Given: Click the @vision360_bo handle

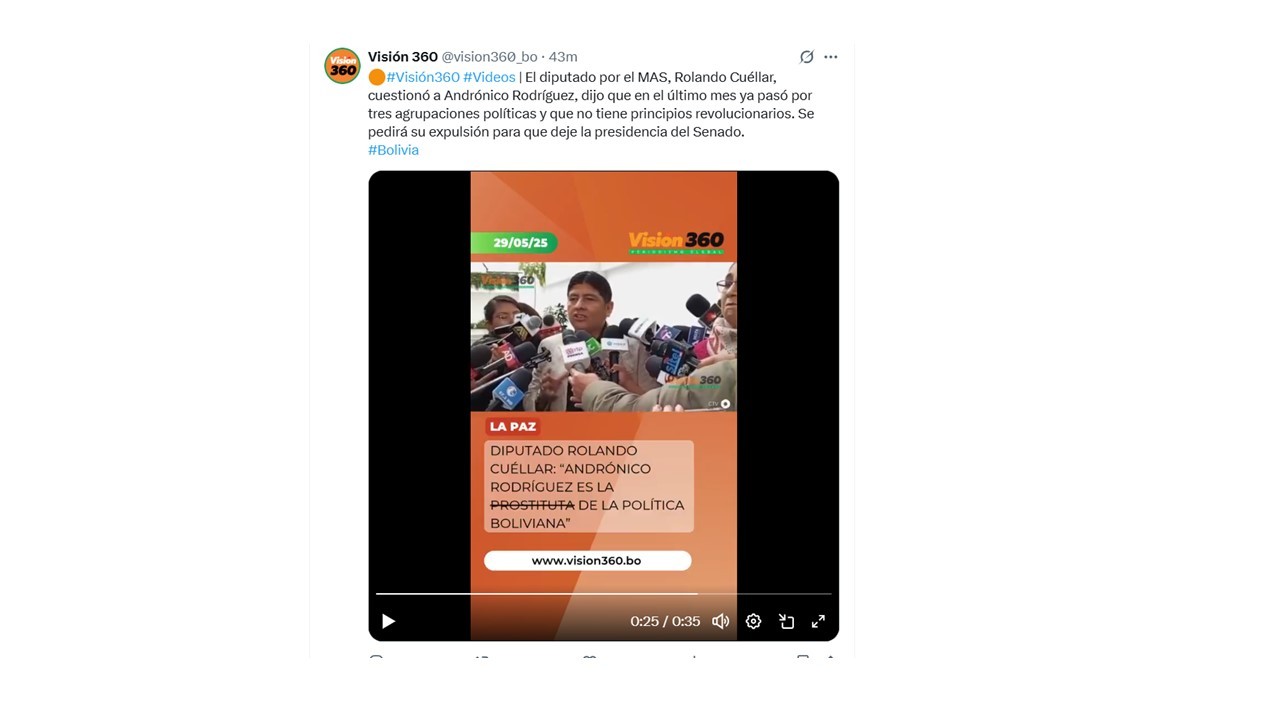Looking at the screenshot, I should pyautogui.click(x=490, y=57).
